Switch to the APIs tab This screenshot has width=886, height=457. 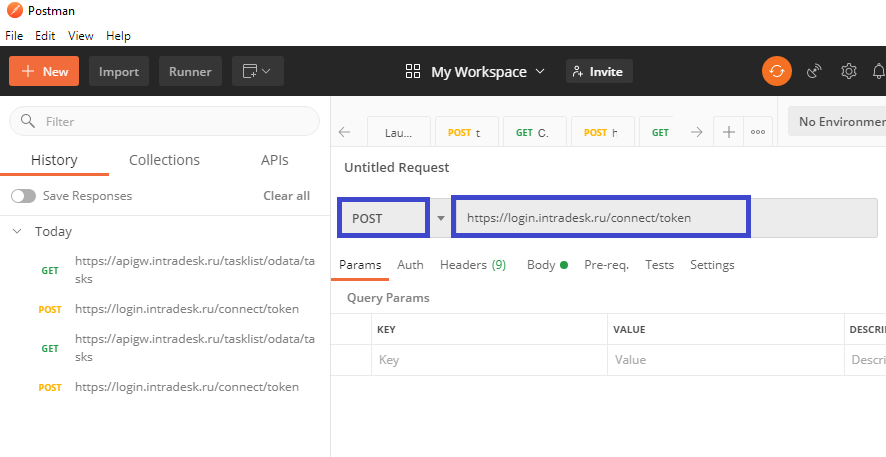[x=275, y=160]
